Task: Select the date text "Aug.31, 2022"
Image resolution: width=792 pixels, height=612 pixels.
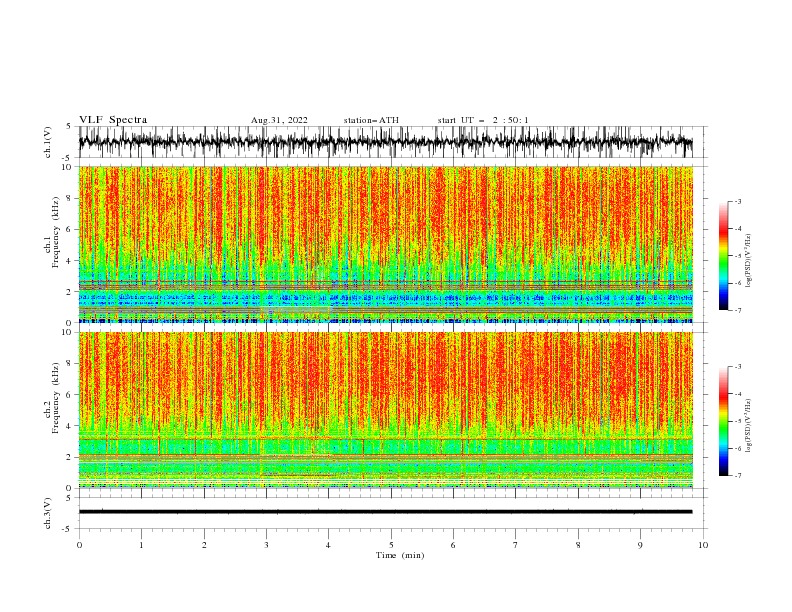Action: pyautogui.click(x=279, y=120)
